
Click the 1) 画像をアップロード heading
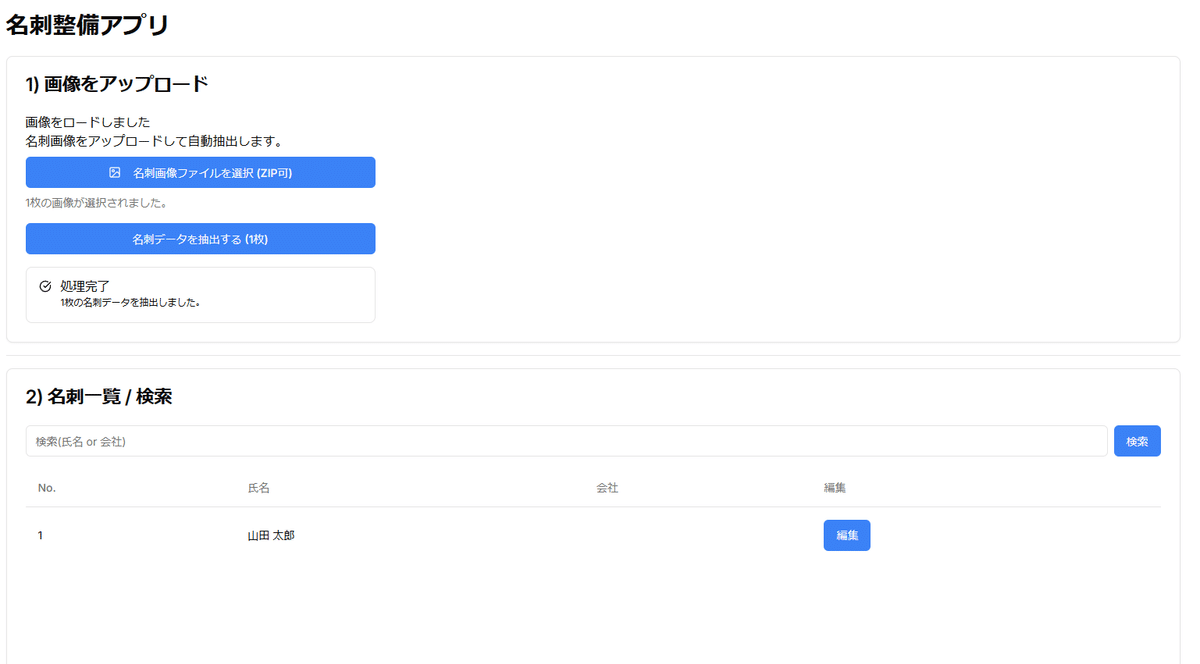(x=117, y=84)
